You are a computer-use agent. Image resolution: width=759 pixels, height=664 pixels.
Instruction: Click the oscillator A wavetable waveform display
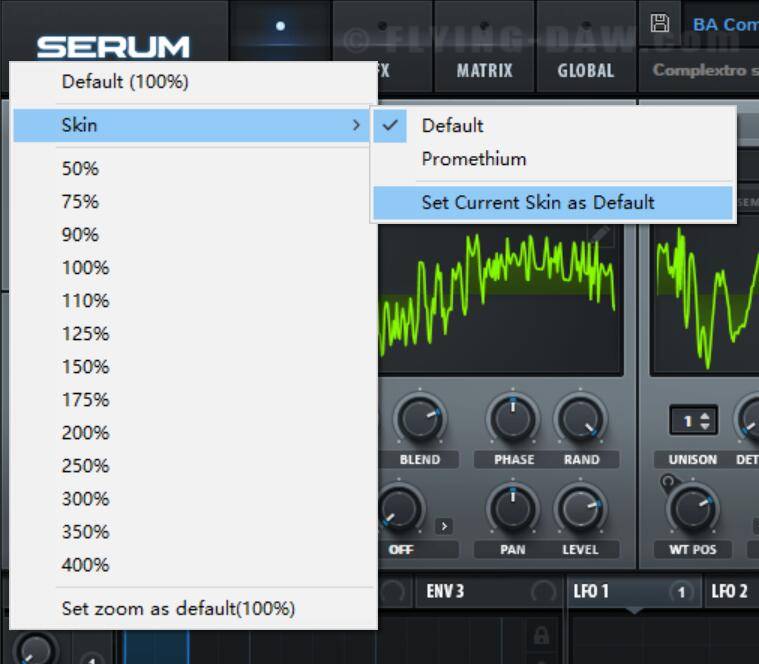(501, 300)
